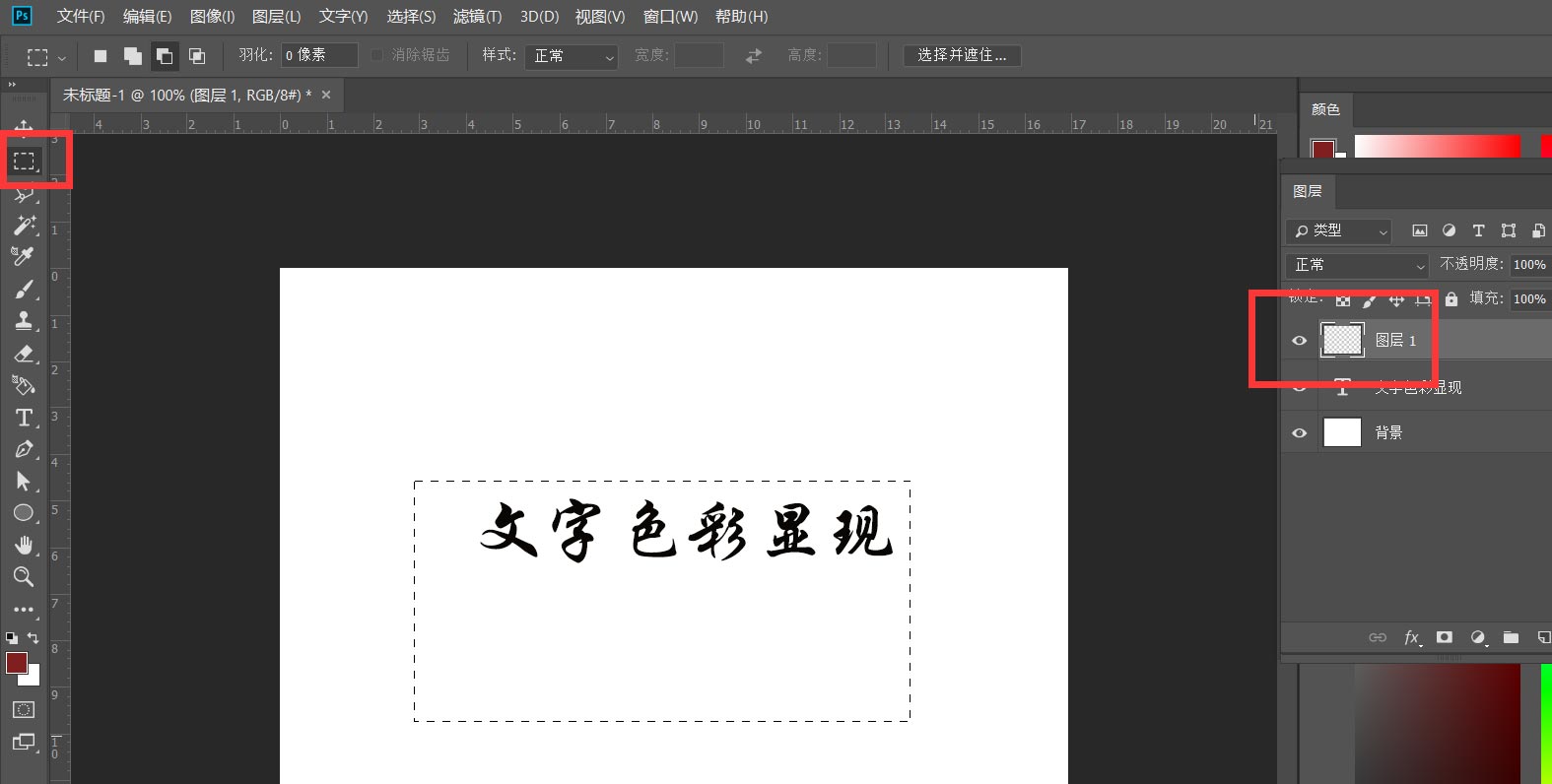1552x784 pixels.
Task: Click the foreground color swatch in toolbar
Action: pyautogui.click(x=15, y=661)
